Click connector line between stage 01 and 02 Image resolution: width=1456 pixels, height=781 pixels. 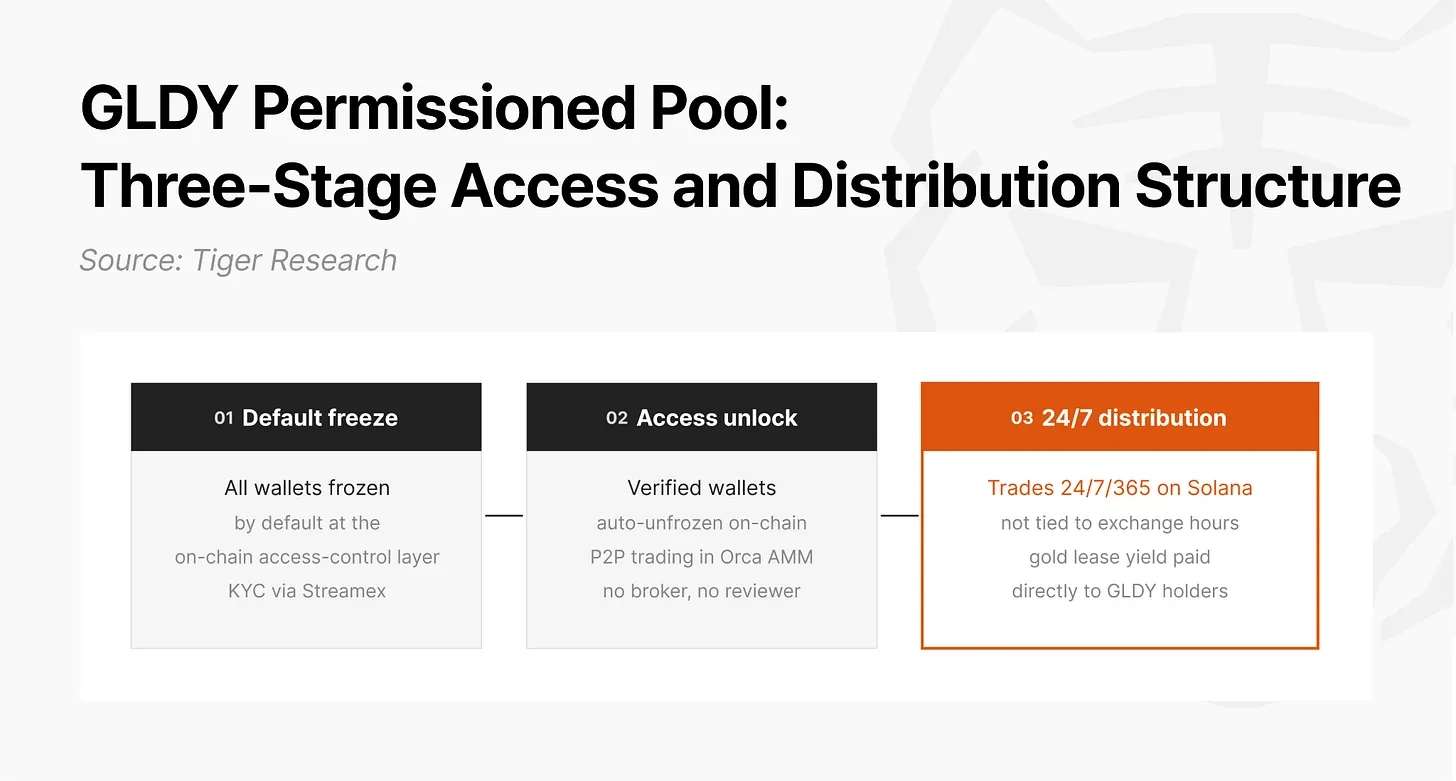504,515
